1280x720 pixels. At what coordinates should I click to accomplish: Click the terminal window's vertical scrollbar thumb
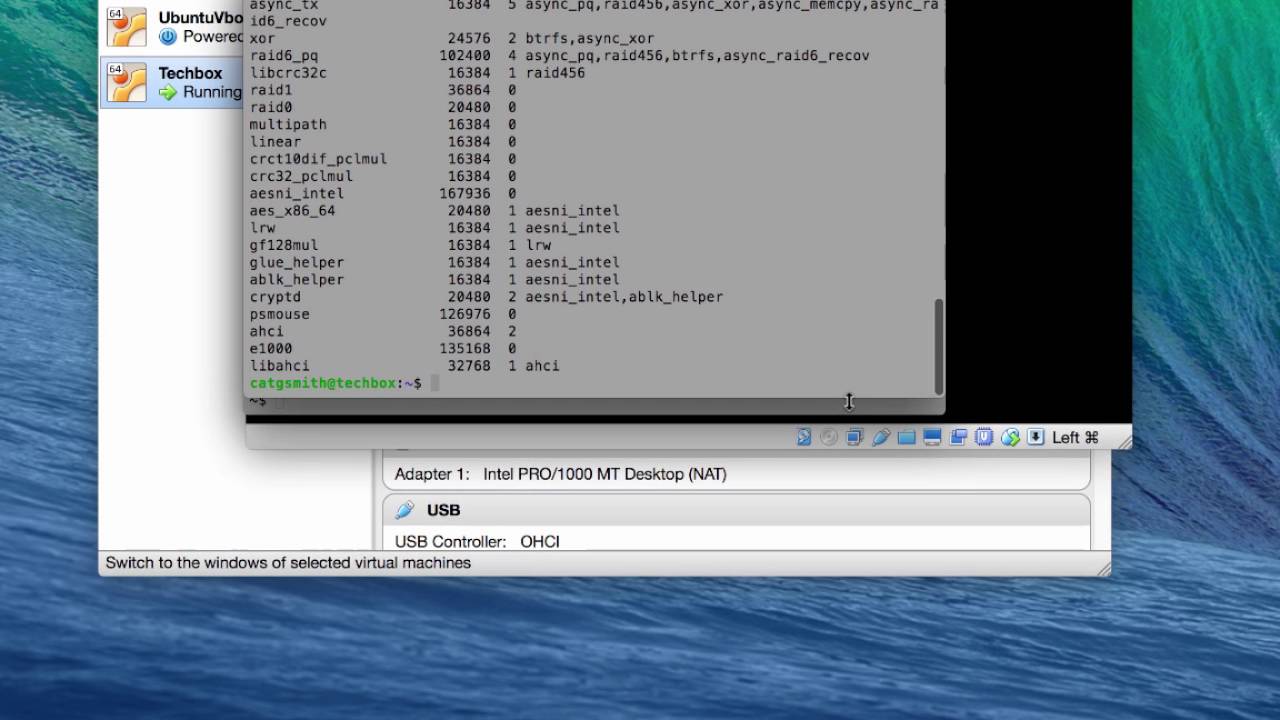tap(938, 346)
